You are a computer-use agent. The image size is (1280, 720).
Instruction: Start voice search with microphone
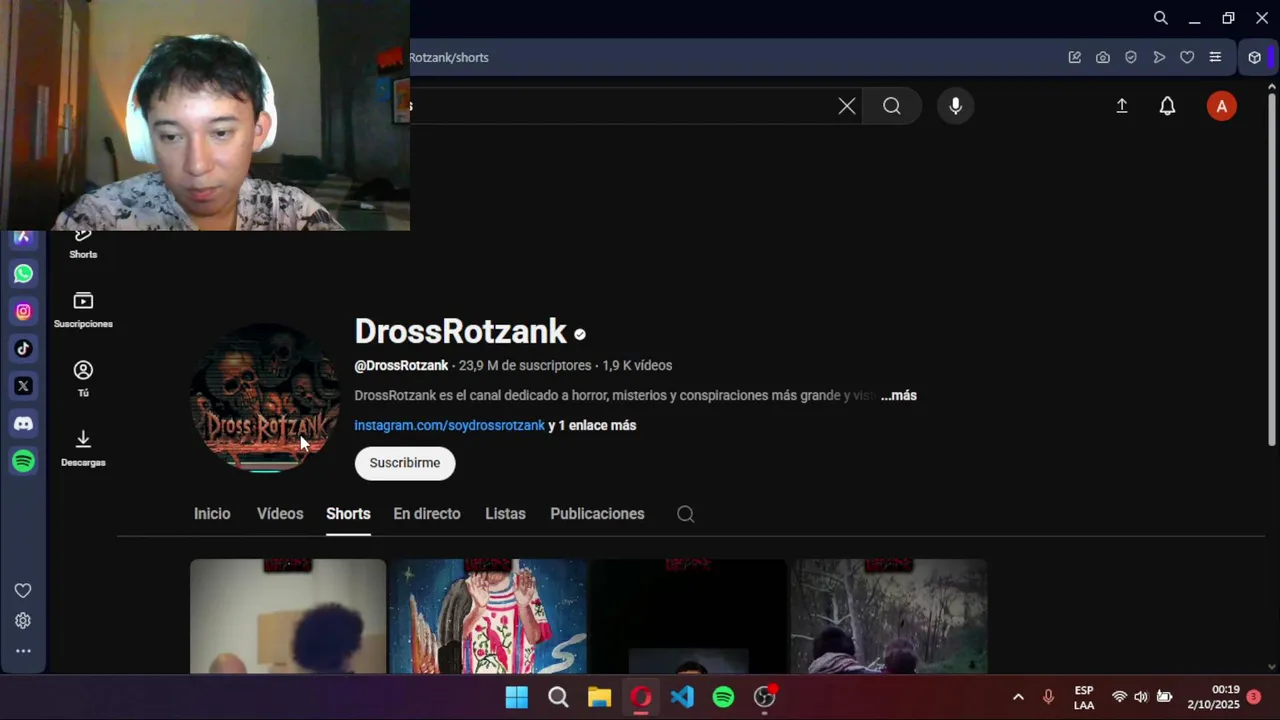click(955, 106)
